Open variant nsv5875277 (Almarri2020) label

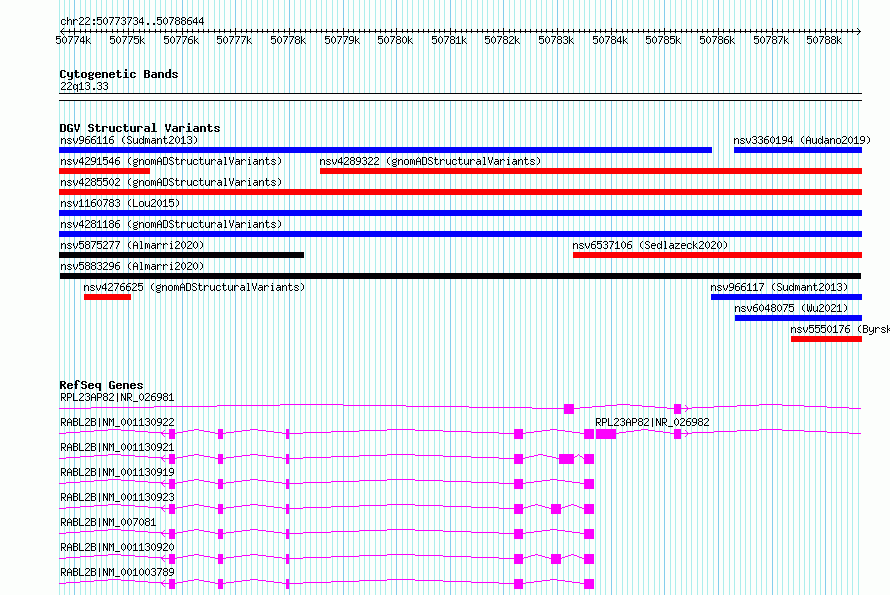tap(132, 245)
